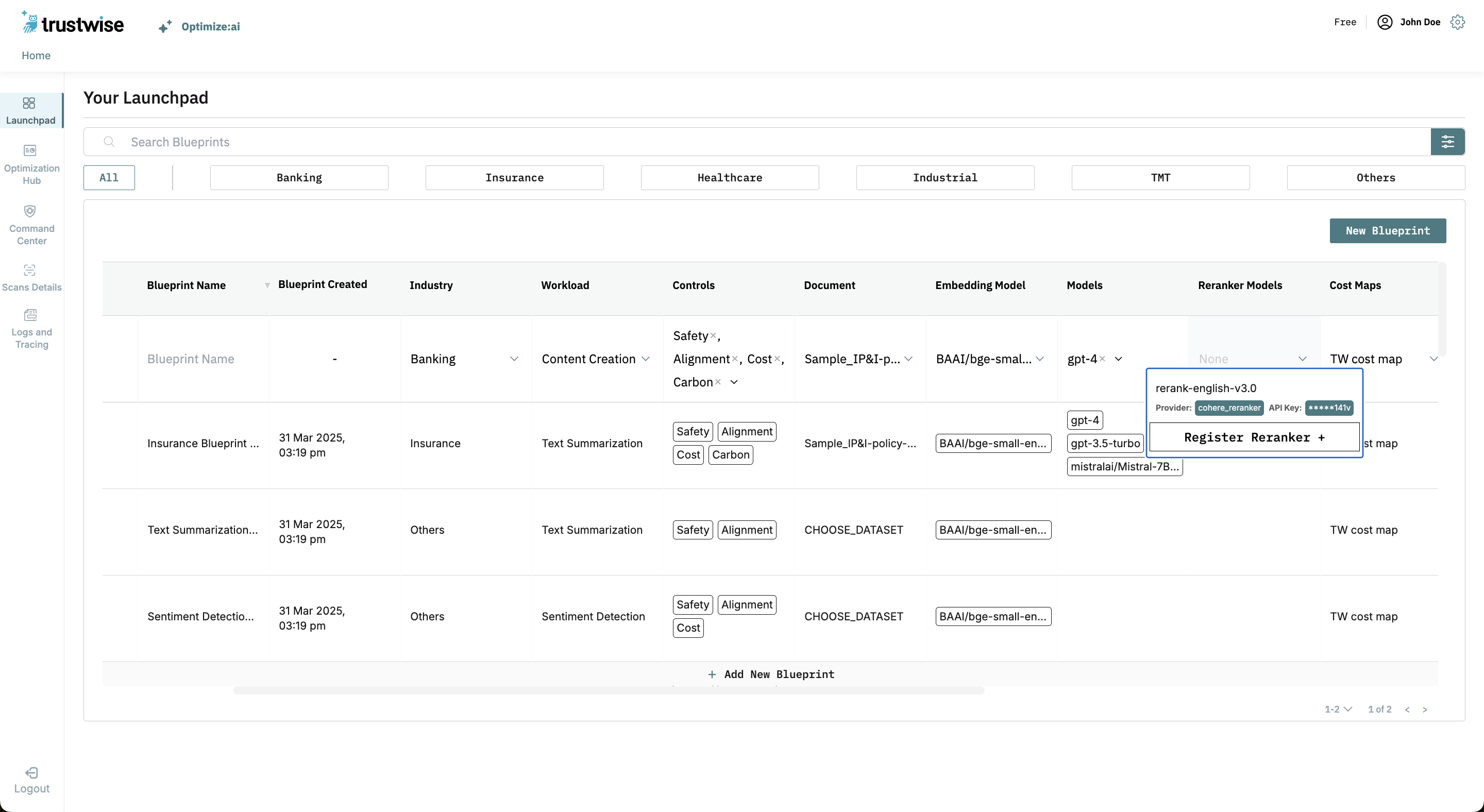
Task: Remove the Safety tag from Controls
Action: [x=713, y=336]
